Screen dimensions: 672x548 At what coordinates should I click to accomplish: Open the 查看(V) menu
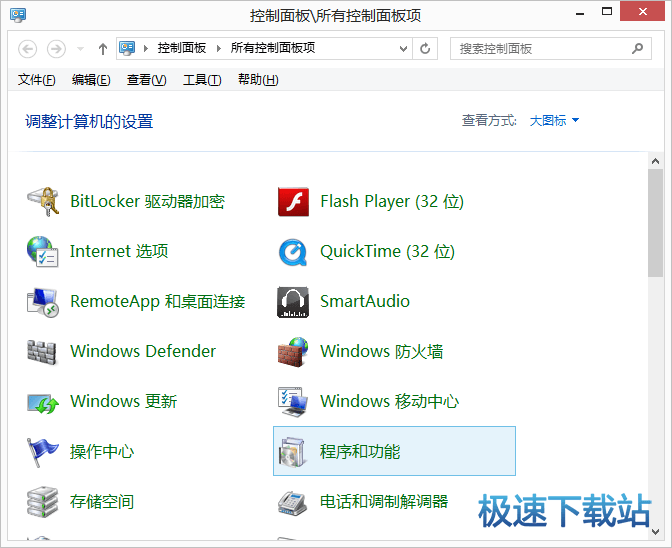tap(147, 80)
